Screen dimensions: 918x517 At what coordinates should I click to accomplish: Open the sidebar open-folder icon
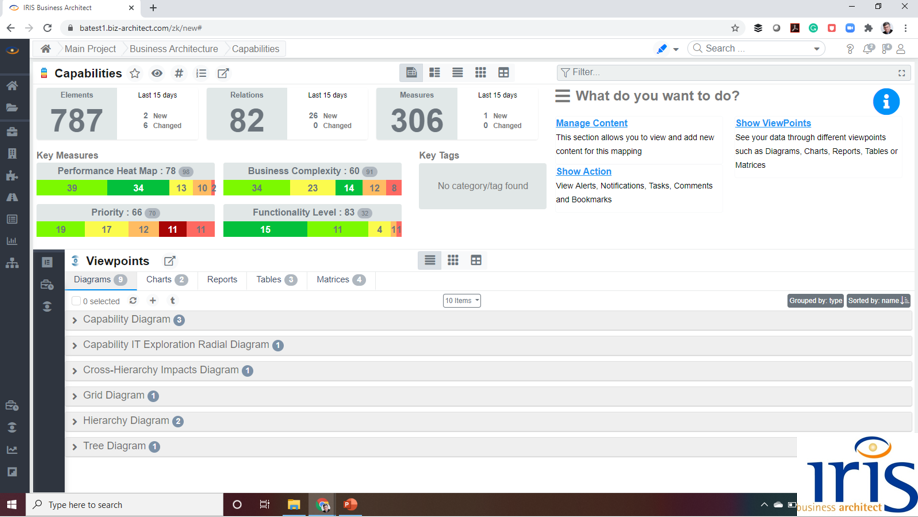[x=12, y=108]
